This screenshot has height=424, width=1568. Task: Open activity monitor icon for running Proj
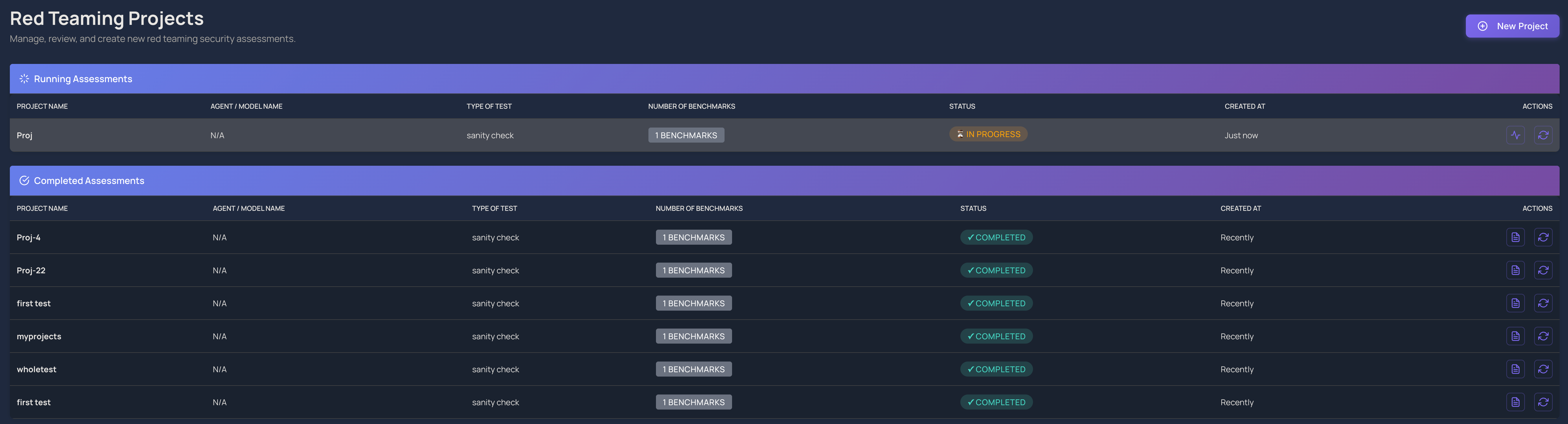pyautogui.click(x=1515, y=135)
